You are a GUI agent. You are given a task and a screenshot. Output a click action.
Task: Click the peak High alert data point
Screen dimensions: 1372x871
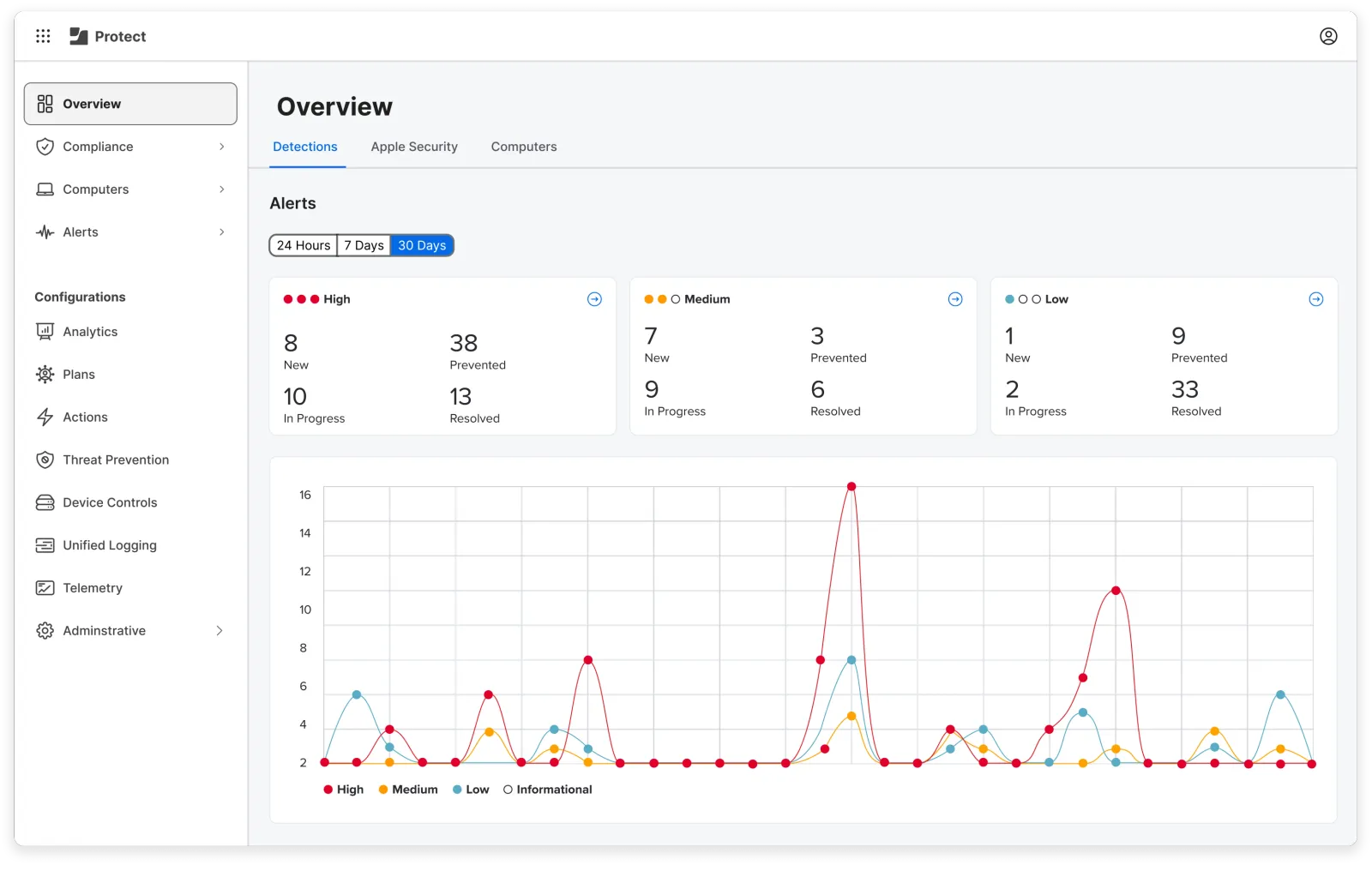pyautogui.click(x=851, y=486)
